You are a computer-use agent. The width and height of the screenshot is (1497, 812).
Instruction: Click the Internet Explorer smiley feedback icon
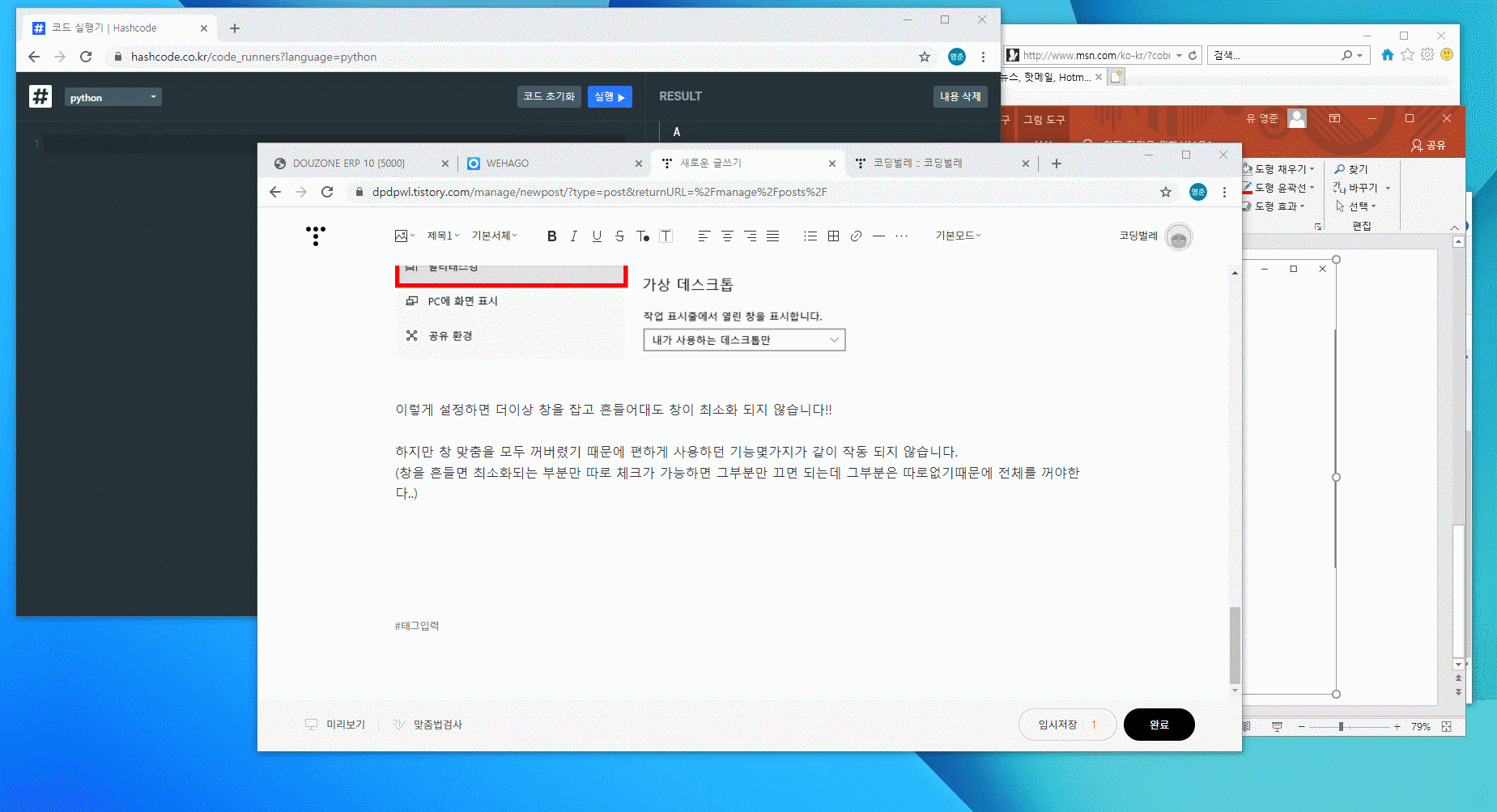tap(1447, 54)
